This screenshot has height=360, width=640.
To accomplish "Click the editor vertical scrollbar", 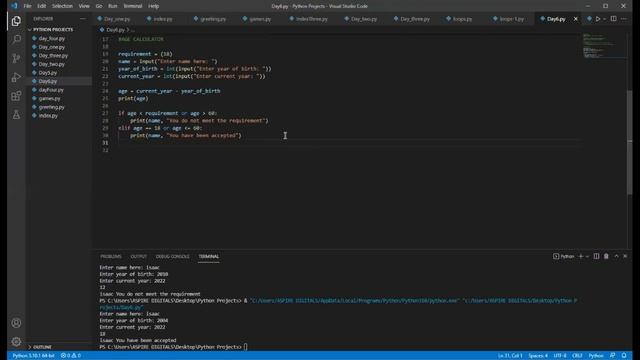I will click(x=629, y=141).
